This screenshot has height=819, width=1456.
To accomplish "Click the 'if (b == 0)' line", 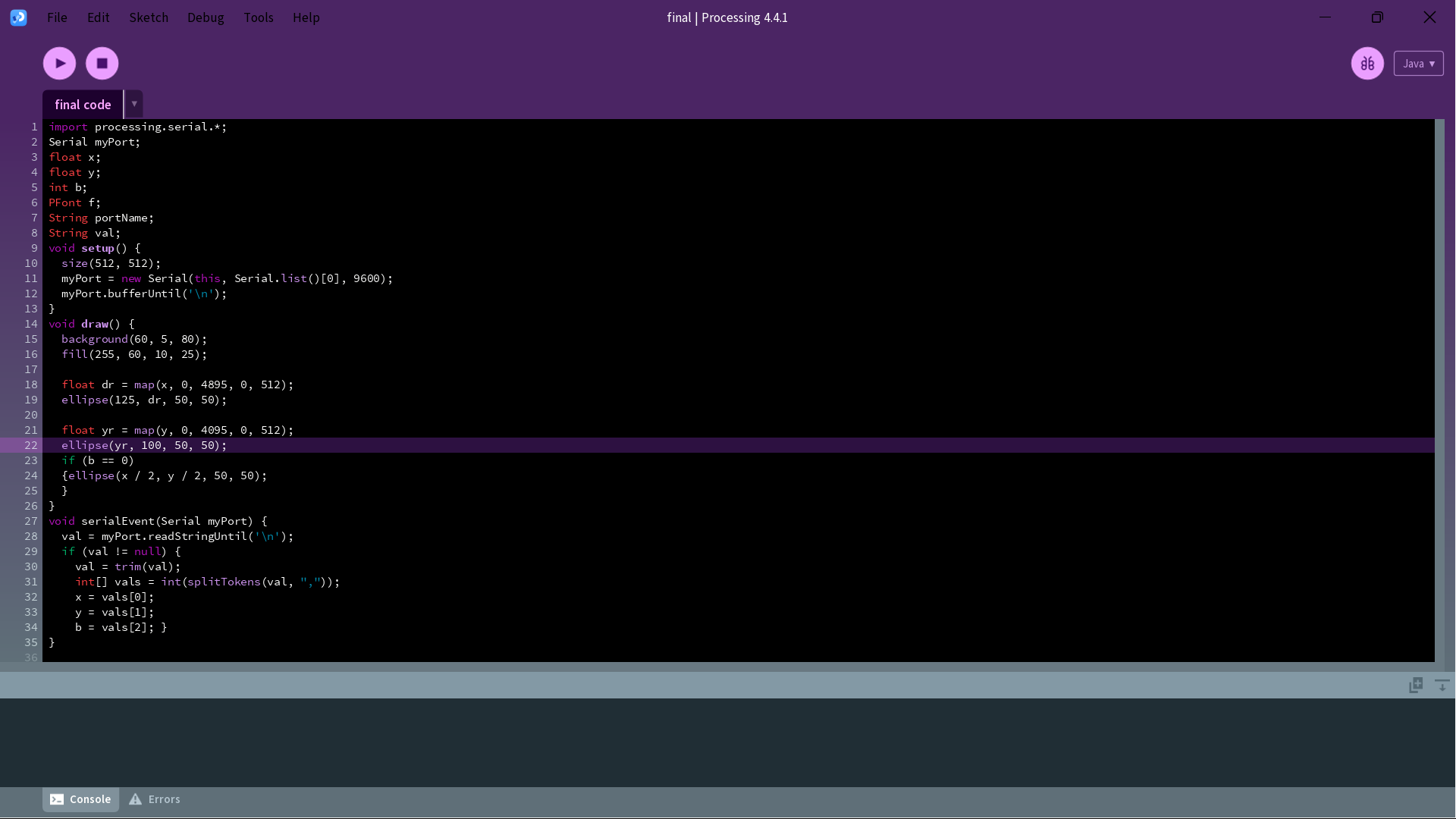I will (x=98, y=460).
